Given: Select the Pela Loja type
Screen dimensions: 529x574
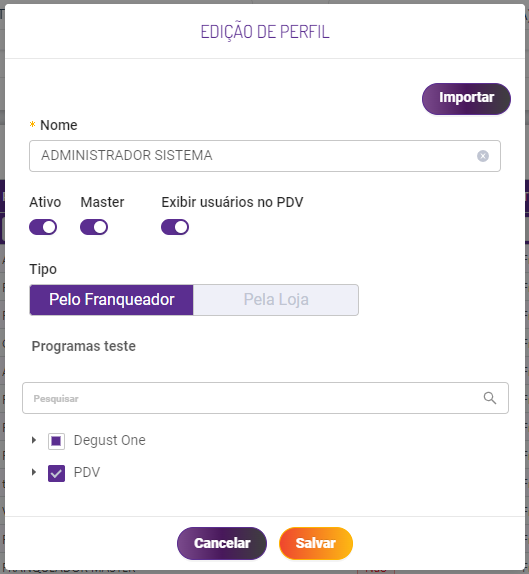Looking at the screenshot, I should point(276,300).
